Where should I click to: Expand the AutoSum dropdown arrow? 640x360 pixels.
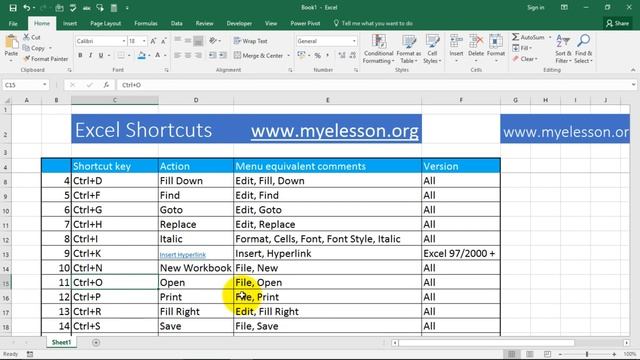click(x=550, y=37)
